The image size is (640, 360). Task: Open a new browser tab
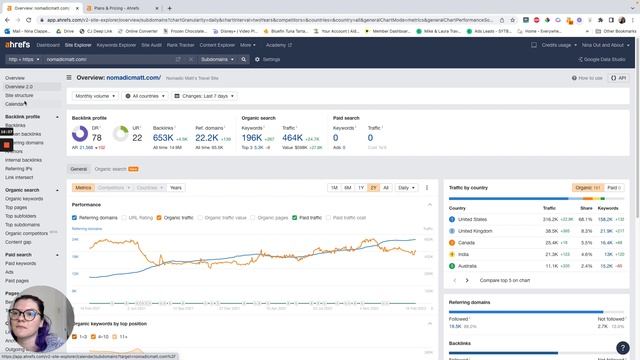point(169,8)
